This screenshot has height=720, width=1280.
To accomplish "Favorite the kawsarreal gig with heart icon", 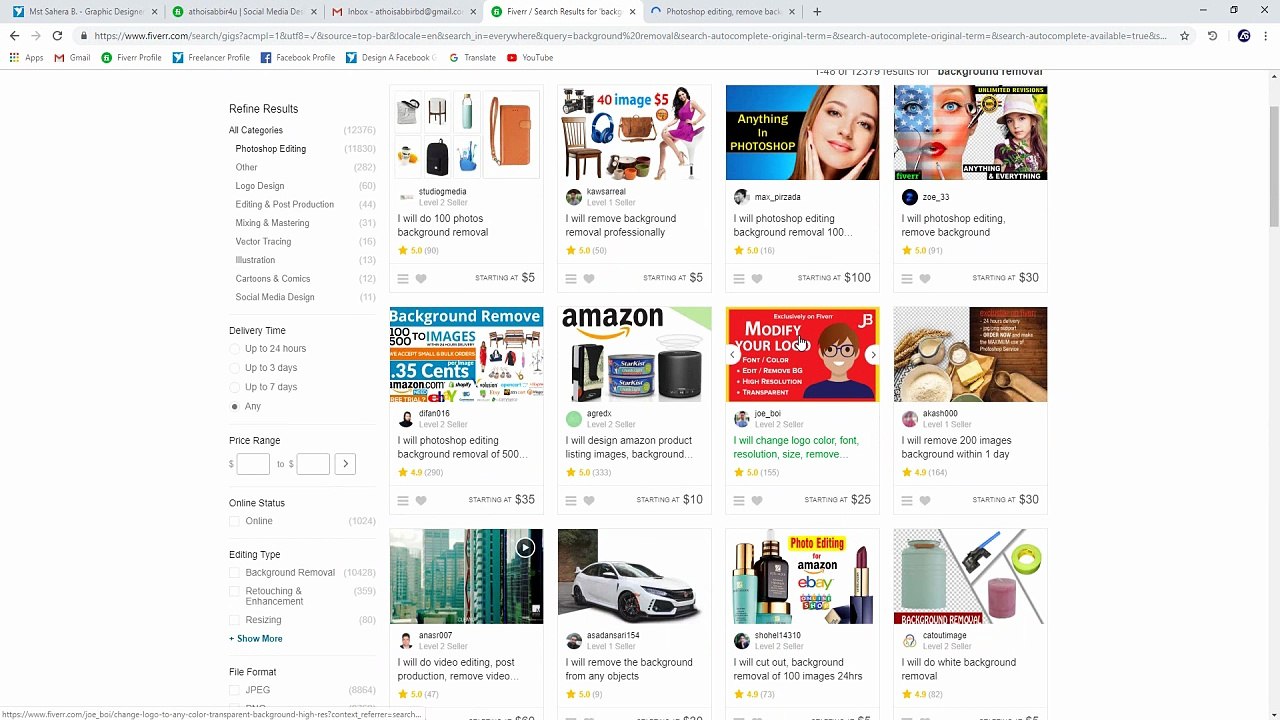I will 589,279.
